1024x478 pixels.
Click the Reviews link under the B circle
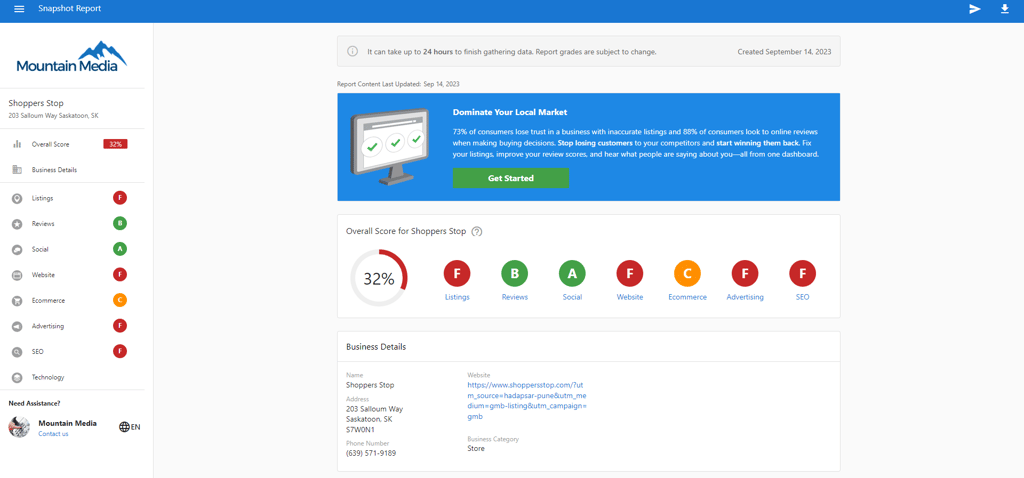pos(515,297)
